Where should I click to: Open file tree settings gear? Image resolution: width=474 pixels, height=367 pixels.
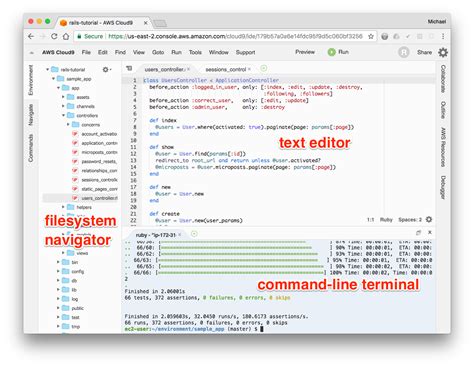pyautogui.click(x=106, y=69)
